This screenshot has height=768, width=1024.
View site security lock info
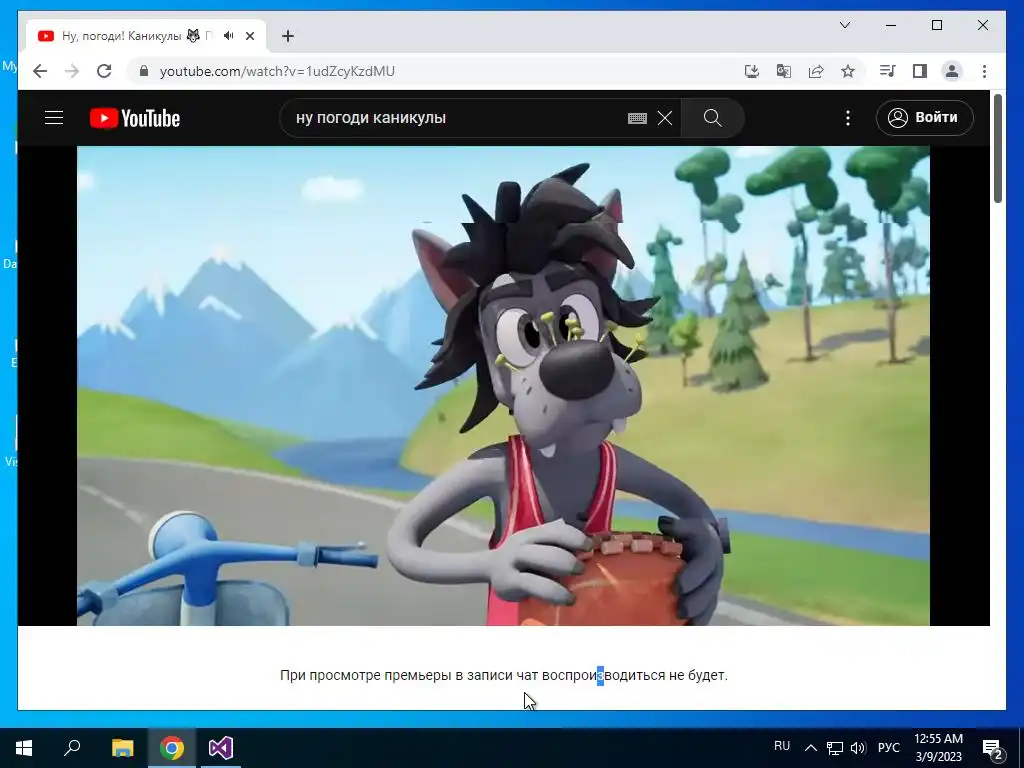point(144,71)
